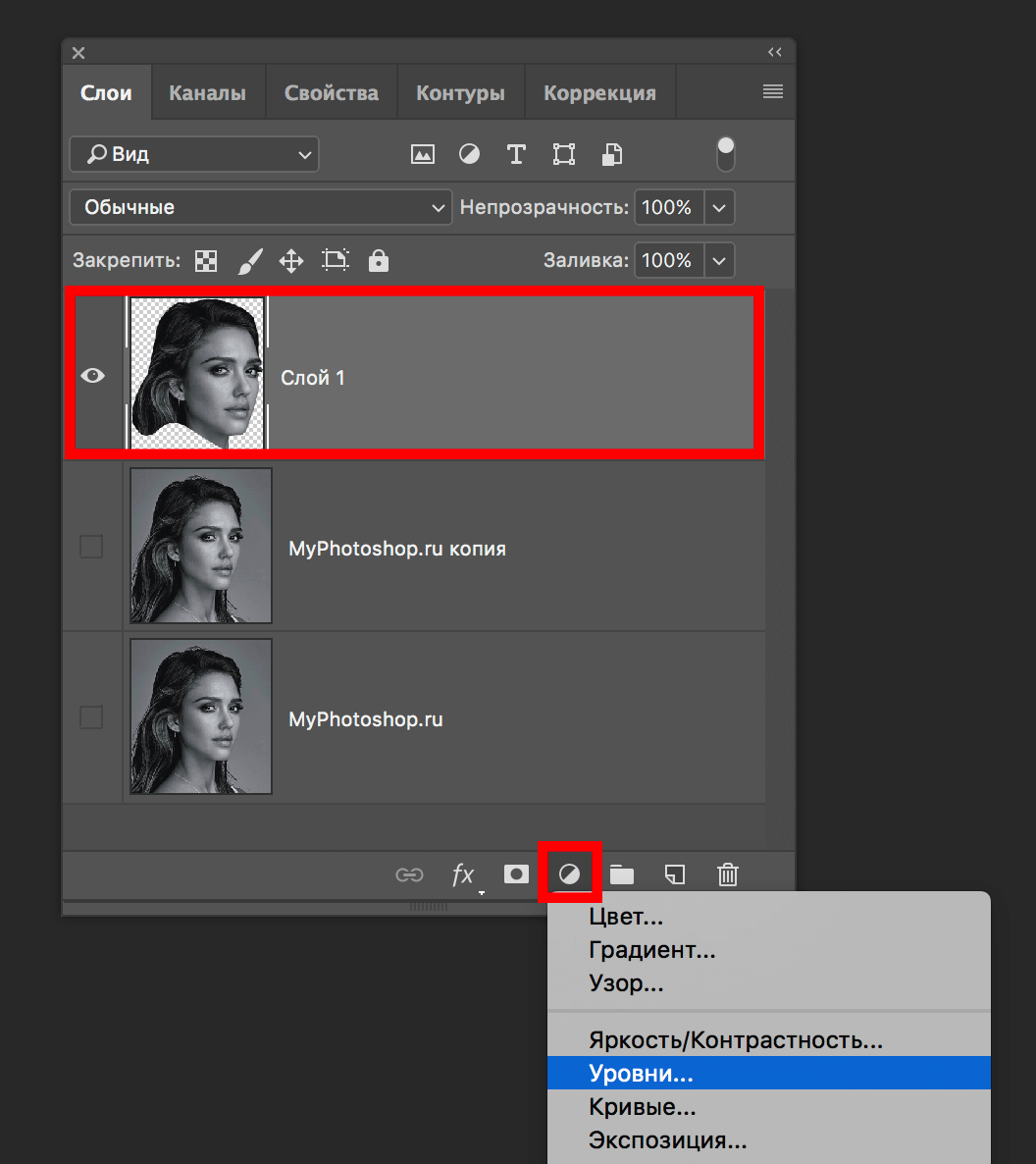
Task: Switch to the Каналы tab
Action: tap(207, 93)
